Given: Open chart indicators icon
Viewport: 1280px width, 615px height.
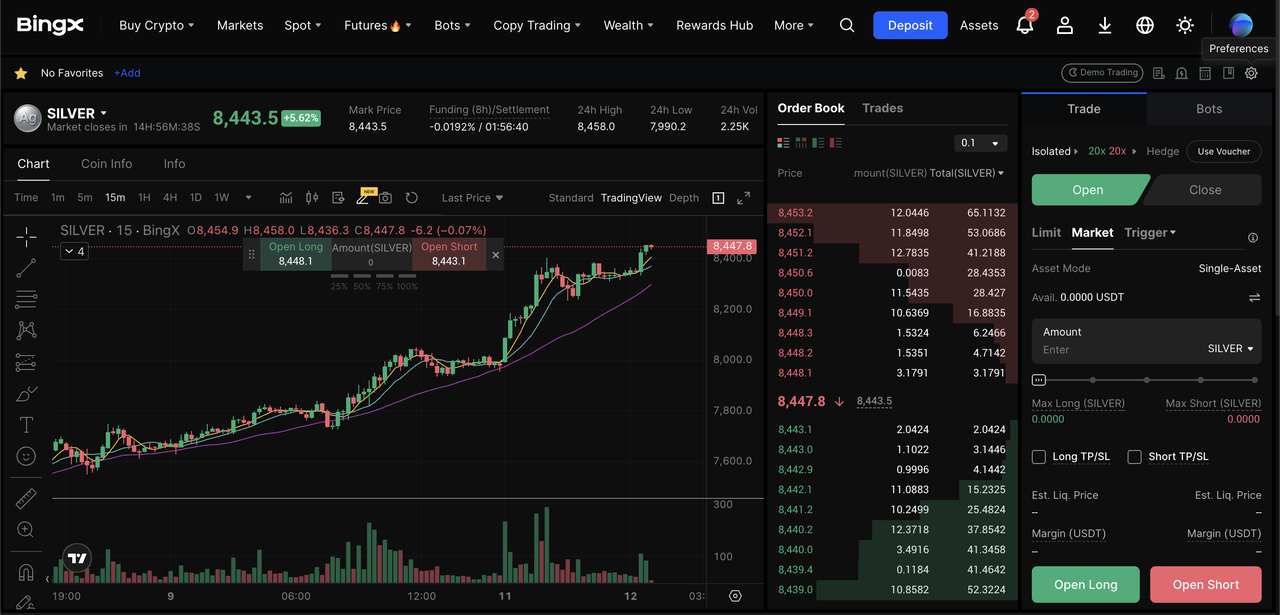Looking at the screenshot, I should (x=286, y=198).
